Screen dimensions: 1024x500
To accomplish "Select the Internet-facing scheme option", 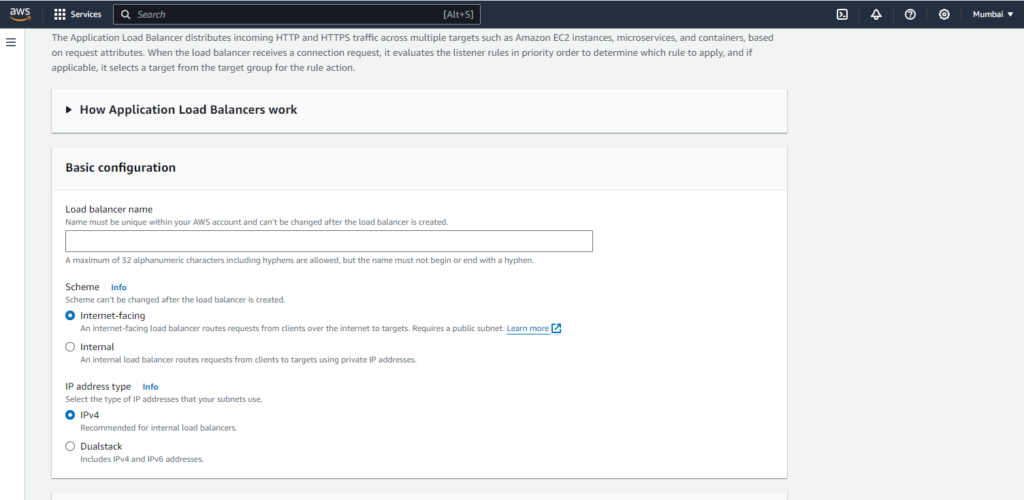I will 70,315.
